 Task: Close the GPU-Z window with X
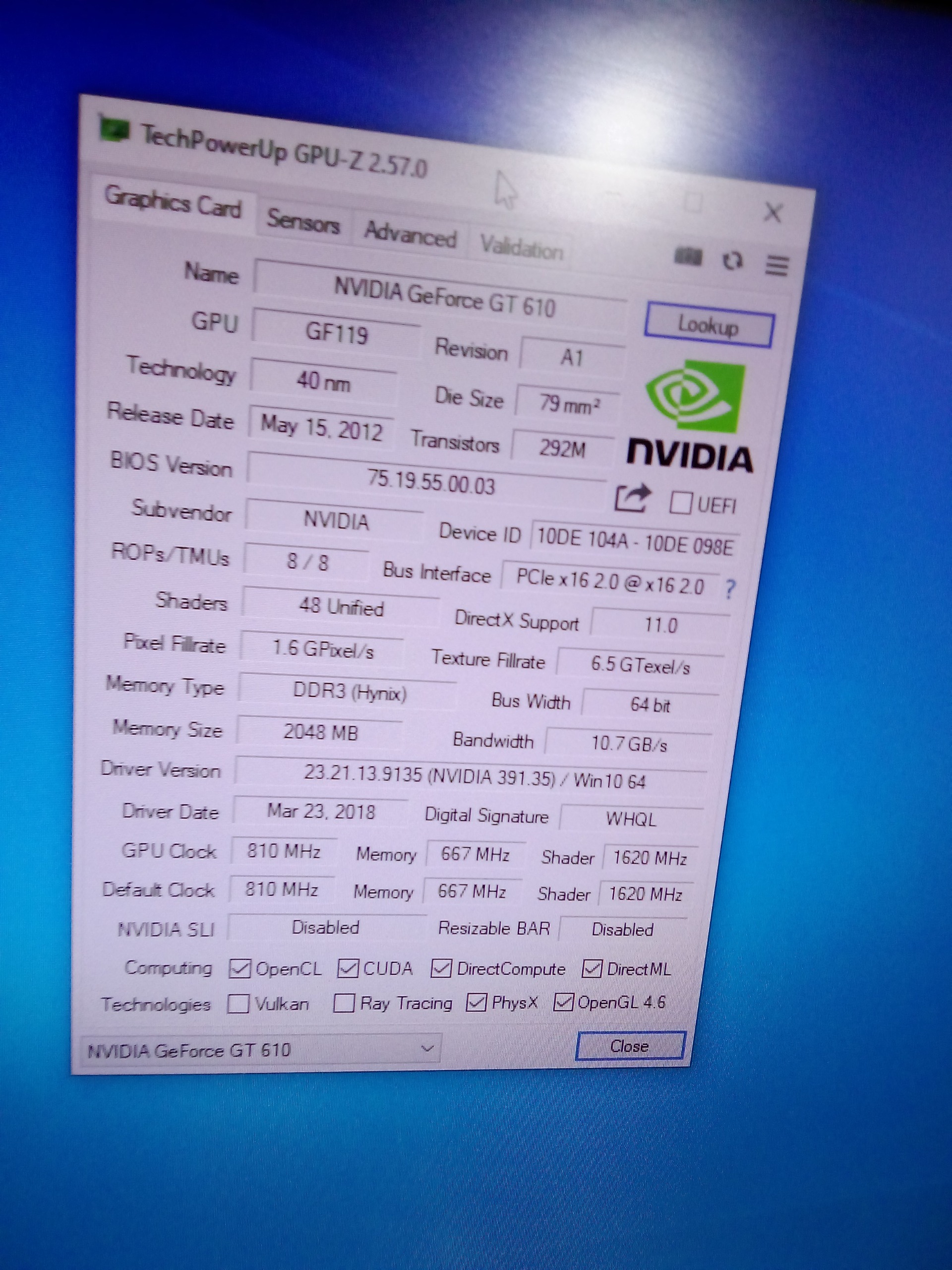[773, 213]
